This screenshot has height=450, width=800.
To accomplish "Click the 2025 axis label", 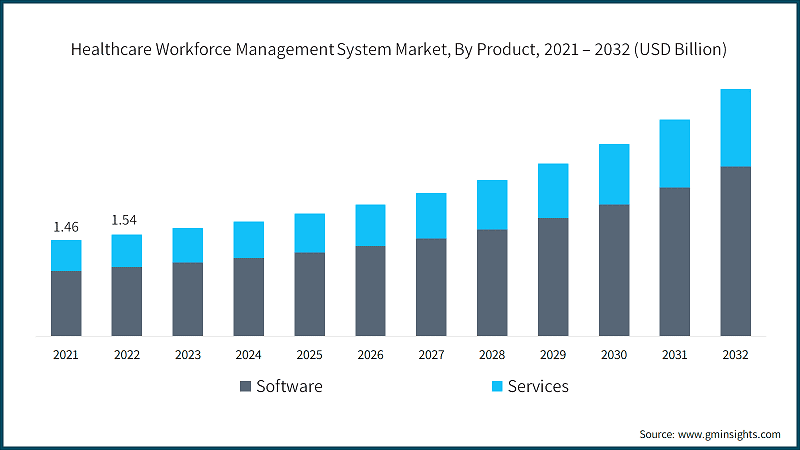I will coord(309,355).
